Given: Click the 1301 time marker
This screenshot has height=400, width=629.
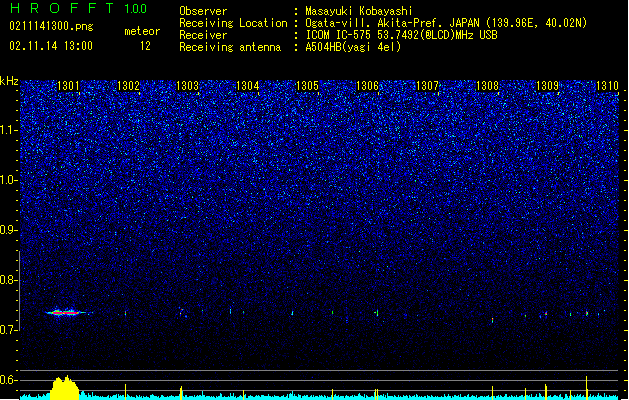Looking at the screenshot, I should pos(68,86).
